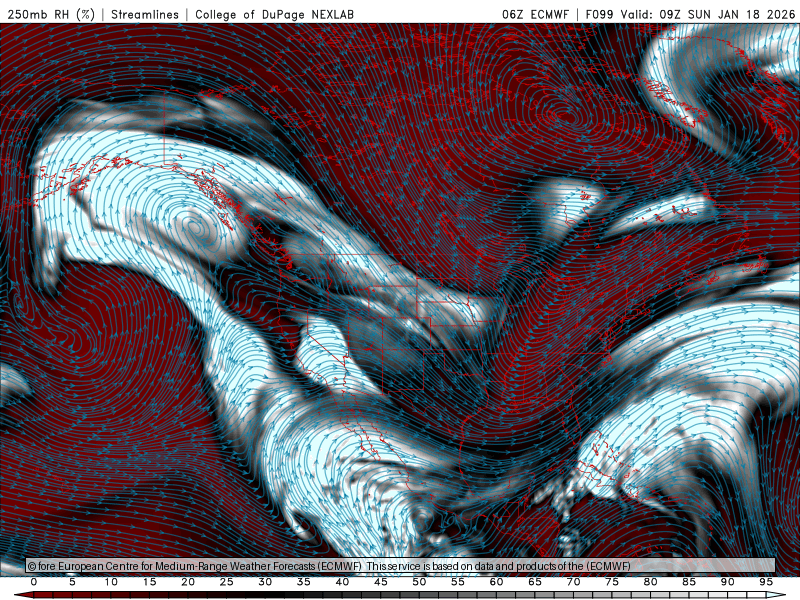Click the "250mb RH (%)" title text
Screen dimensions: 800x600
click(x=51, y=14)
